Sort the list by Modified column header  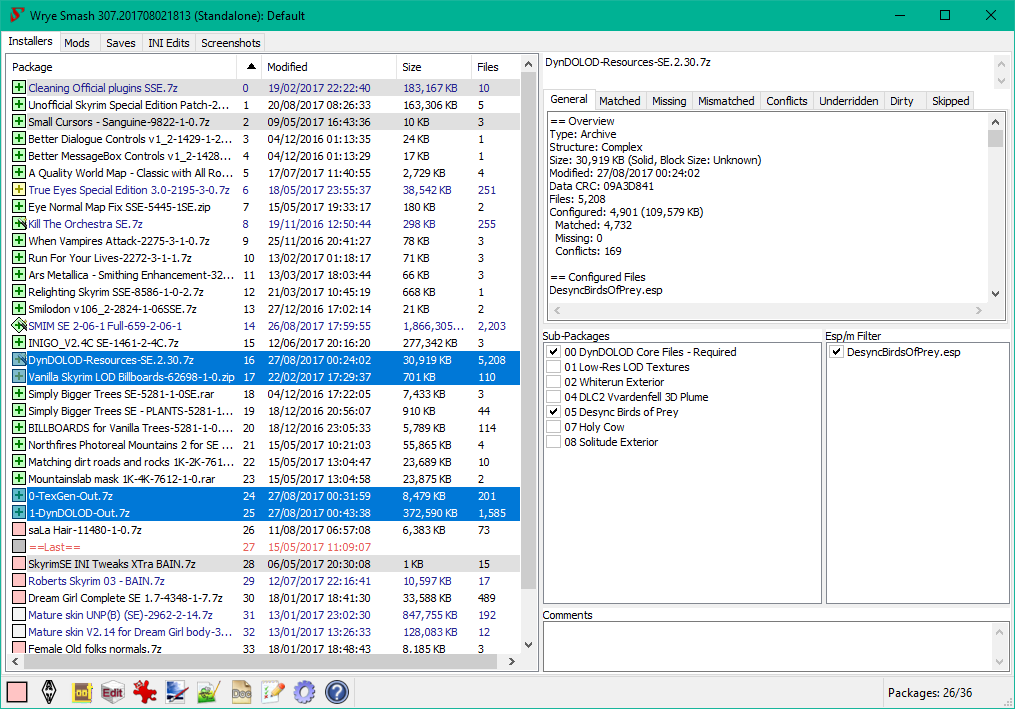coord(329,67)
